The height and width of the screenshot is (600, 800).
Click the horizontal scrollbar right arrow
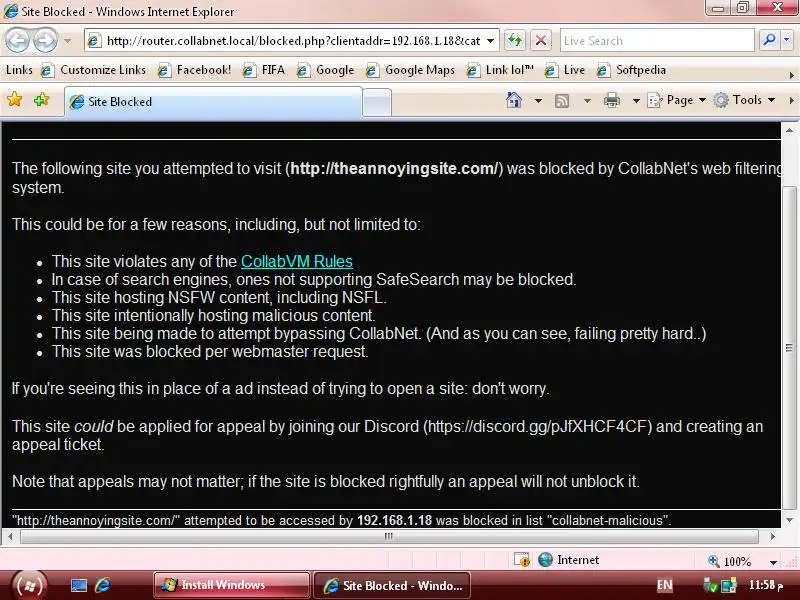[772, 536]
